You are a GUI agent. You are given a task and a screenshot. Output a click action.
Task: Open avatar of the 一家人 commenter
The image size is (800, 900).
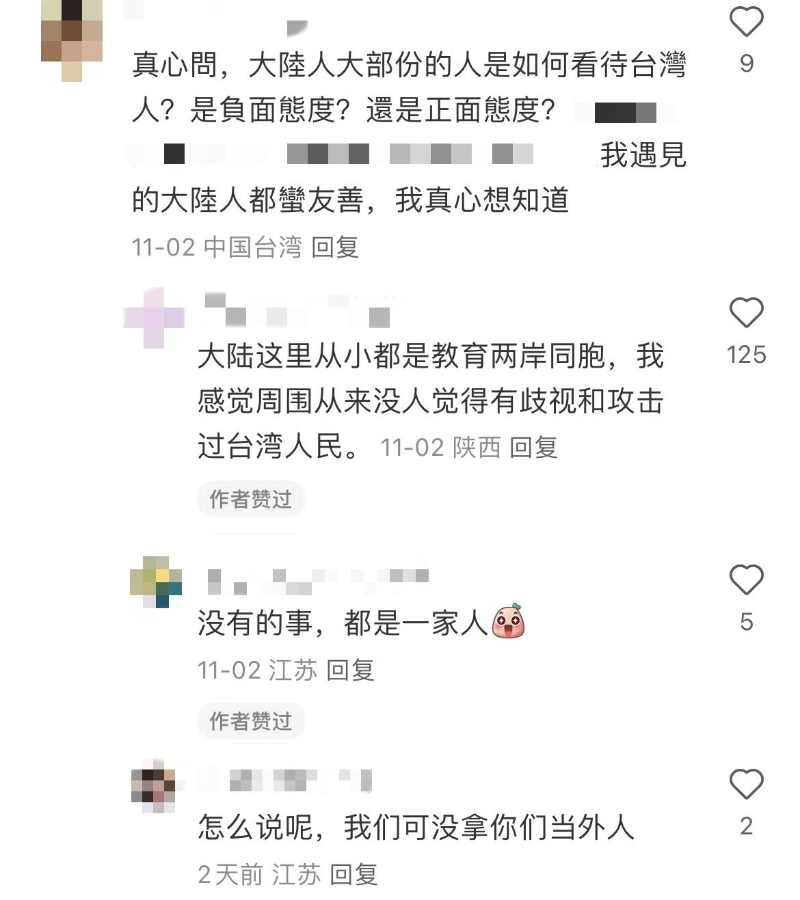coord(156,581)
